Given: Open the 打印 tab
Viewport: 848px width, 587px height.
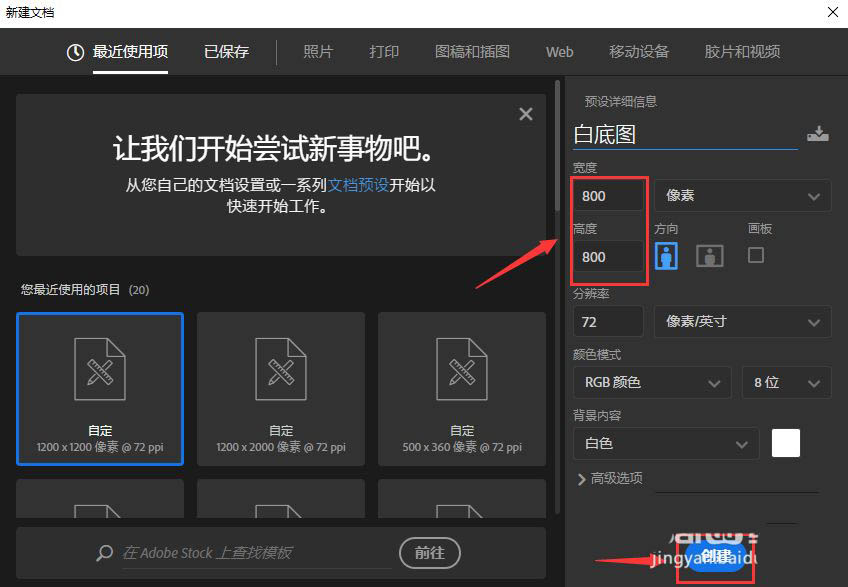Looking at the screenshot, I should [384, 52].
